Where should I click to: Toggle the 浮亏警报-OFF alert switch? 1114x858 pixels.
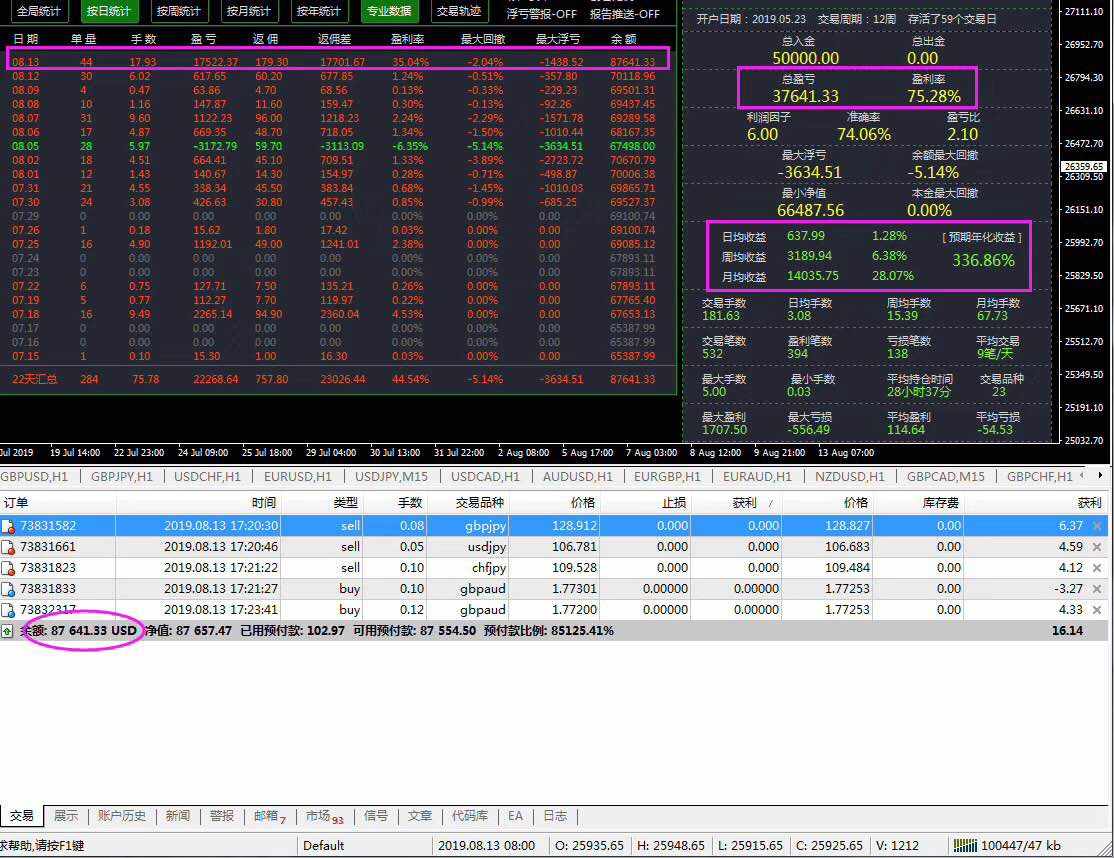tap(541, 13)
